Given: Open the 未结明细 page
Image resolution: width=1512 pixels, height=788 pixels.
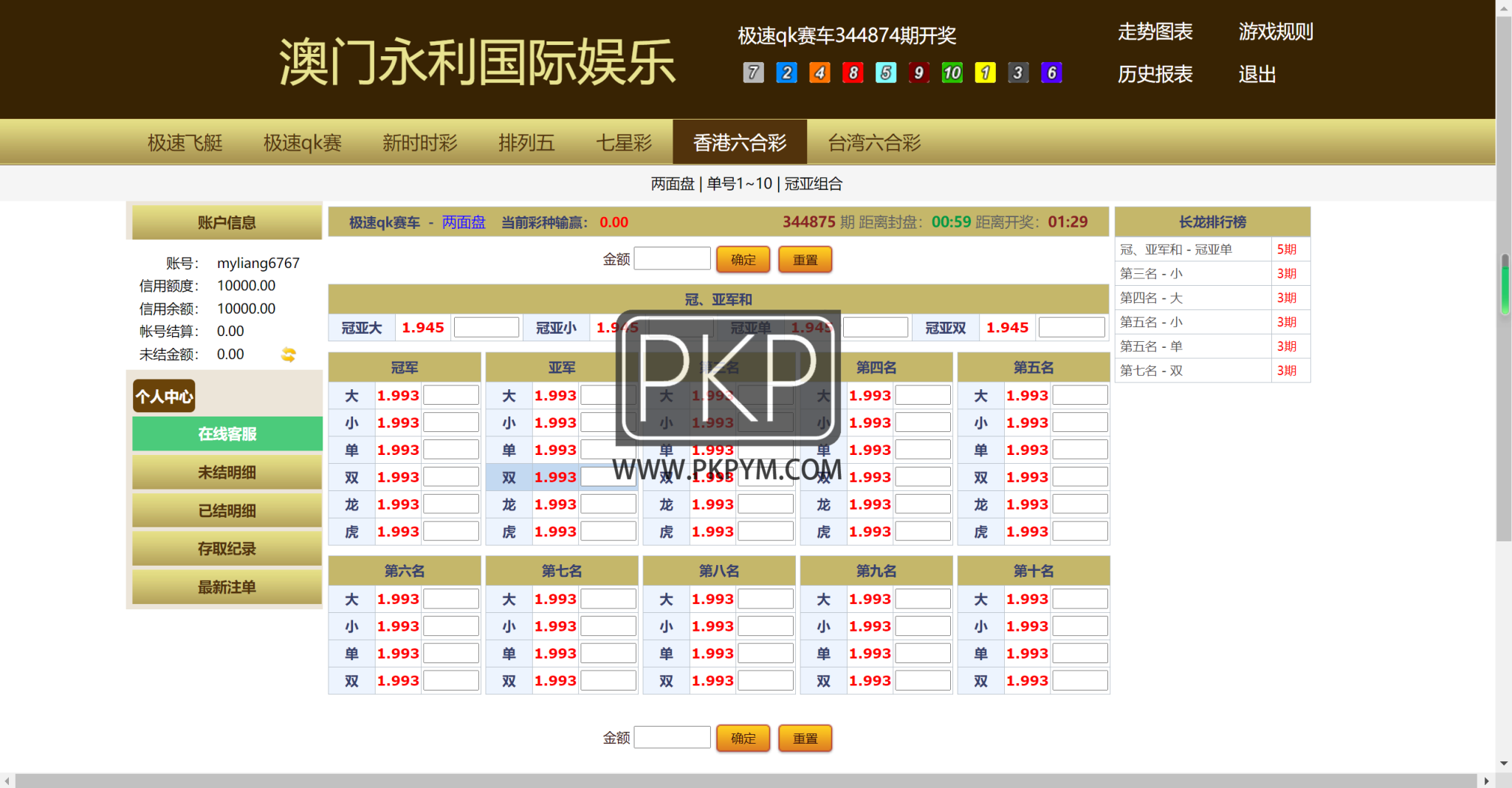Looking at the screenshot, I should click(x=227, y=472).
